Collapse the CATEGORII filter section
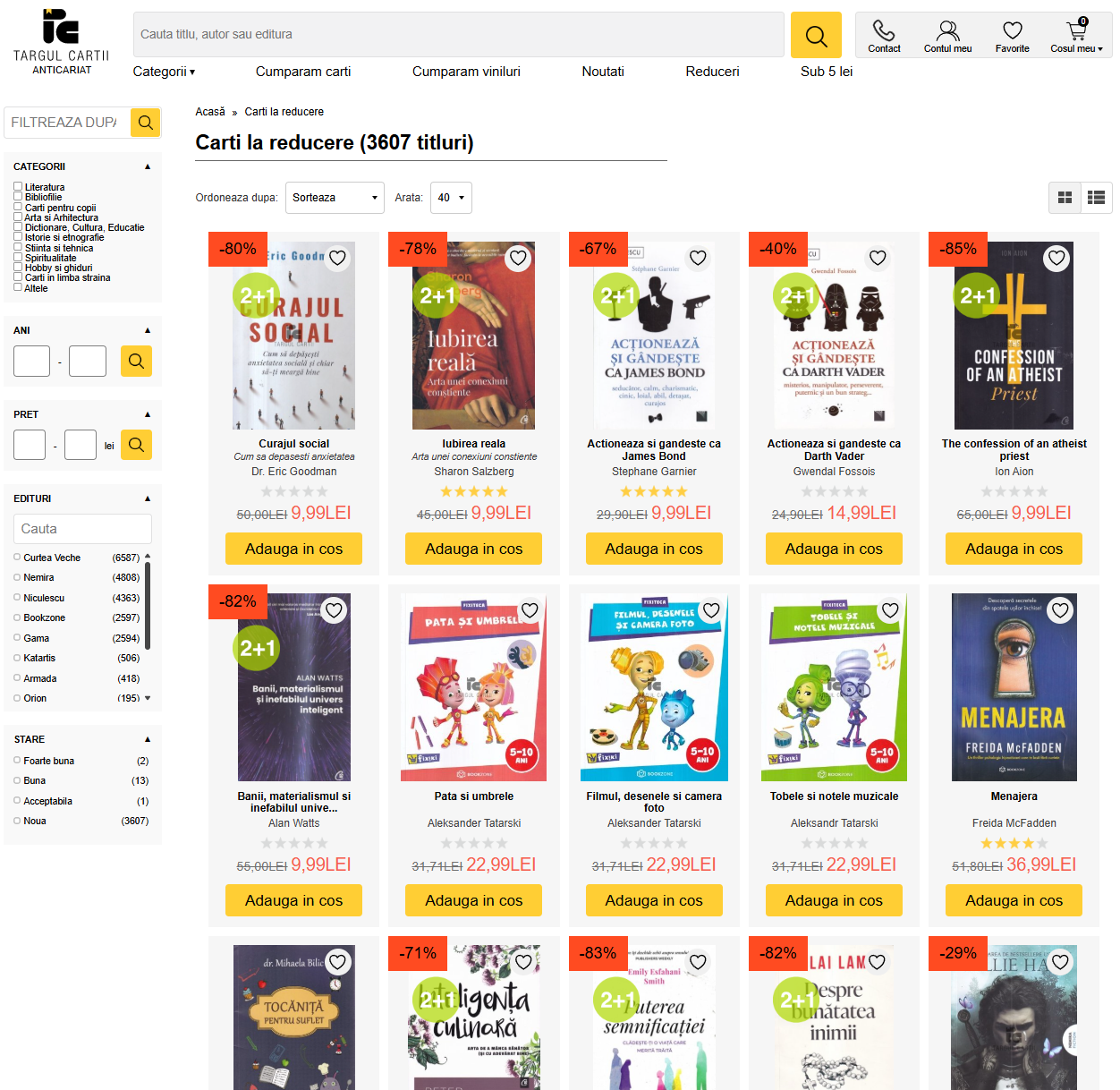 coord(148,166)
